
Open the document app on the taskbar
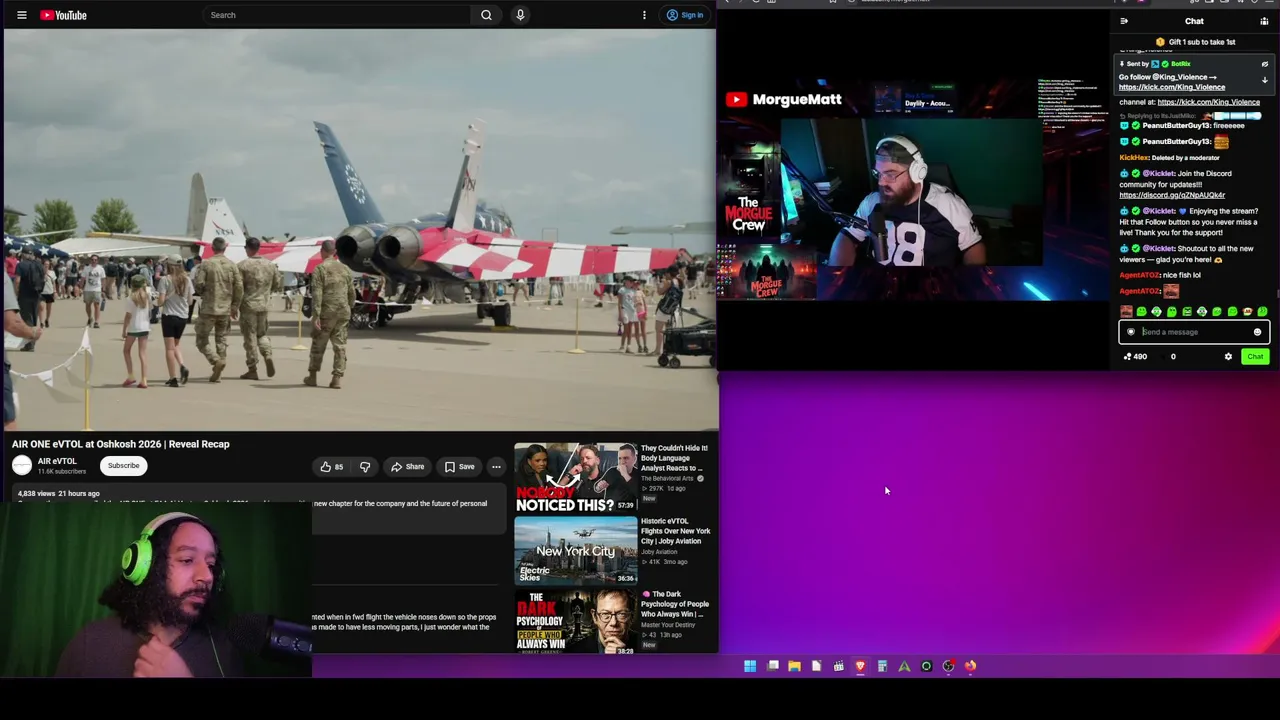[816, 666]
